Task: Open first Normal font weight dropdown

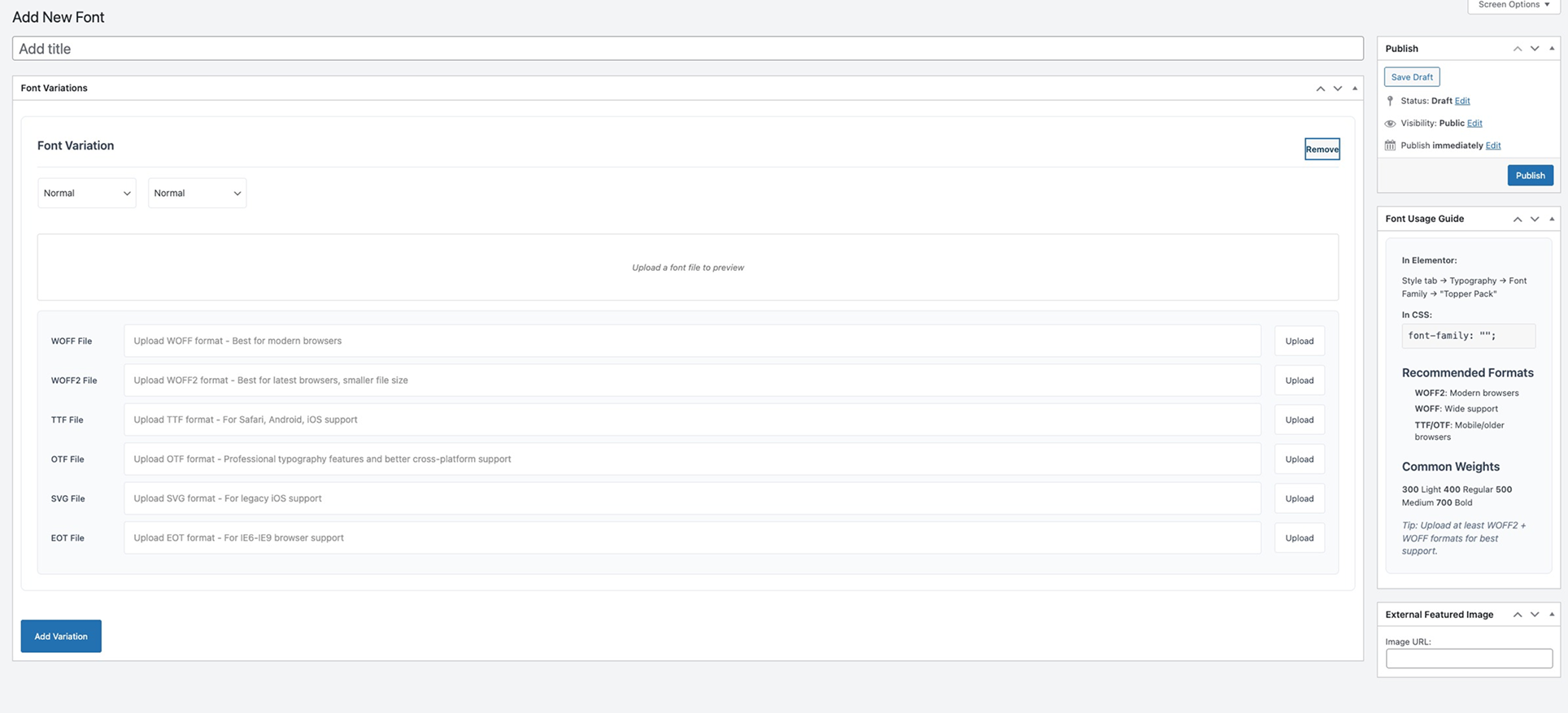Action: tap(86, 193)
